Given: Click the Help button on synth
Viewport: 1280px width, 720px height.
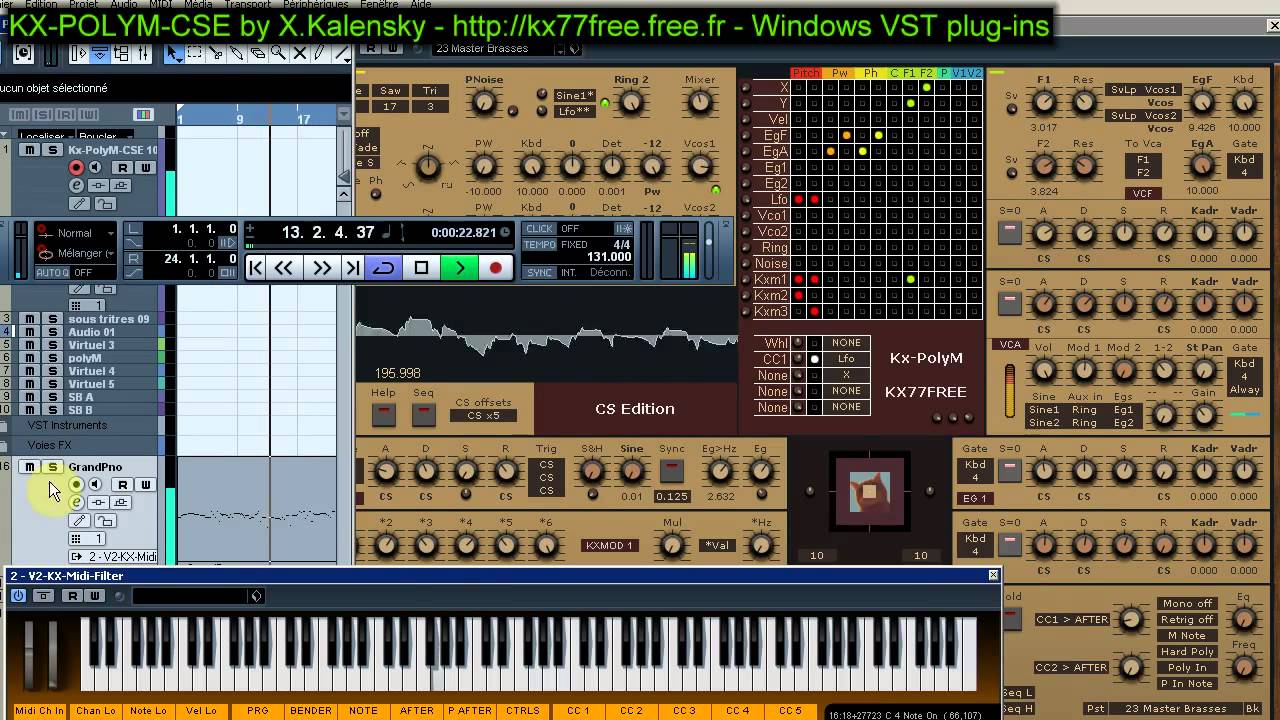Looking at the screenshot, I should 384,413.
